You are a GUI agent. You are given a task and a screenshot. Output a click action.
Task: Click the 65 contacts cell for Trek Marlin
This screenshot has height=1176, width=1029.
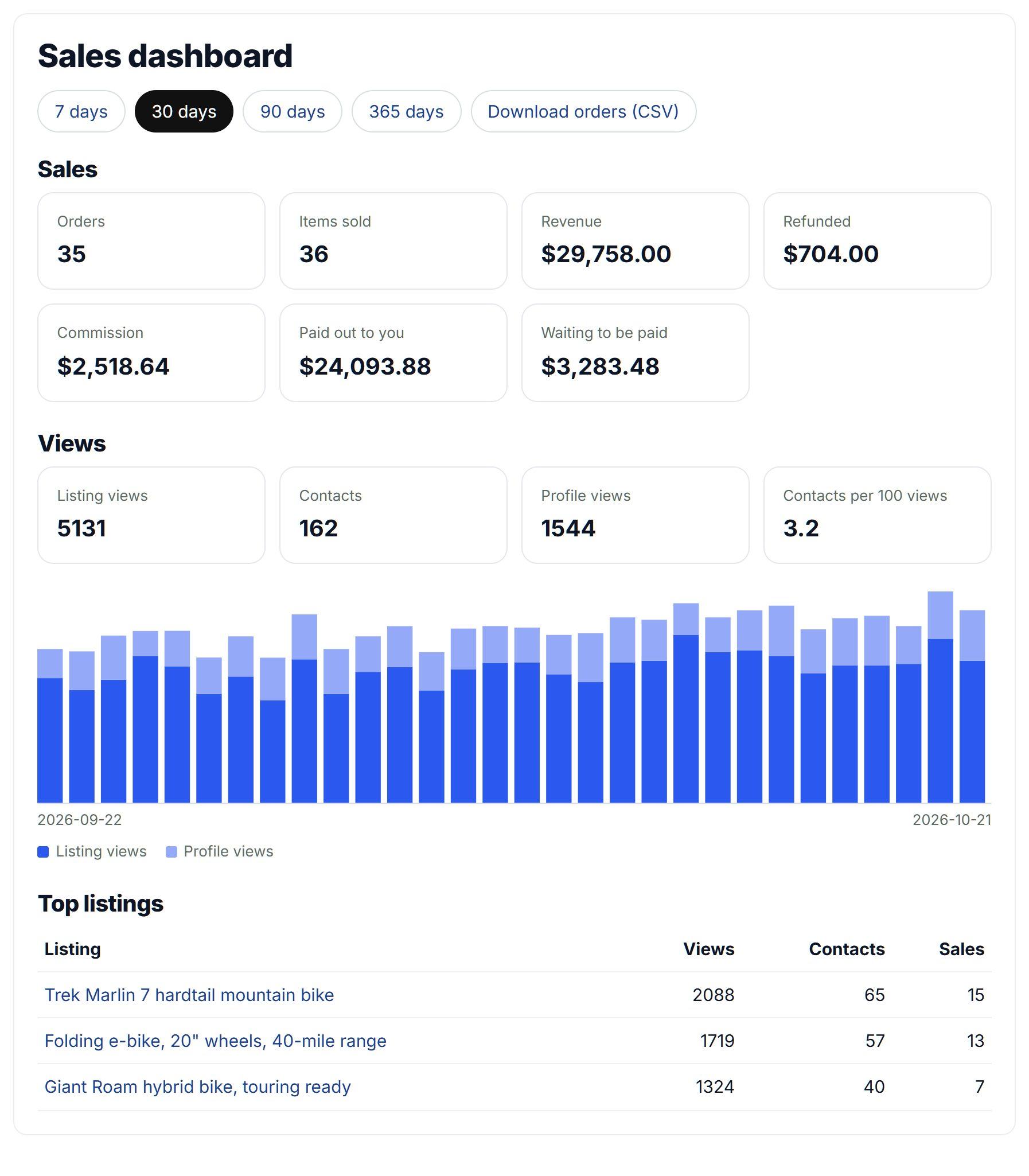pos(875,995)
